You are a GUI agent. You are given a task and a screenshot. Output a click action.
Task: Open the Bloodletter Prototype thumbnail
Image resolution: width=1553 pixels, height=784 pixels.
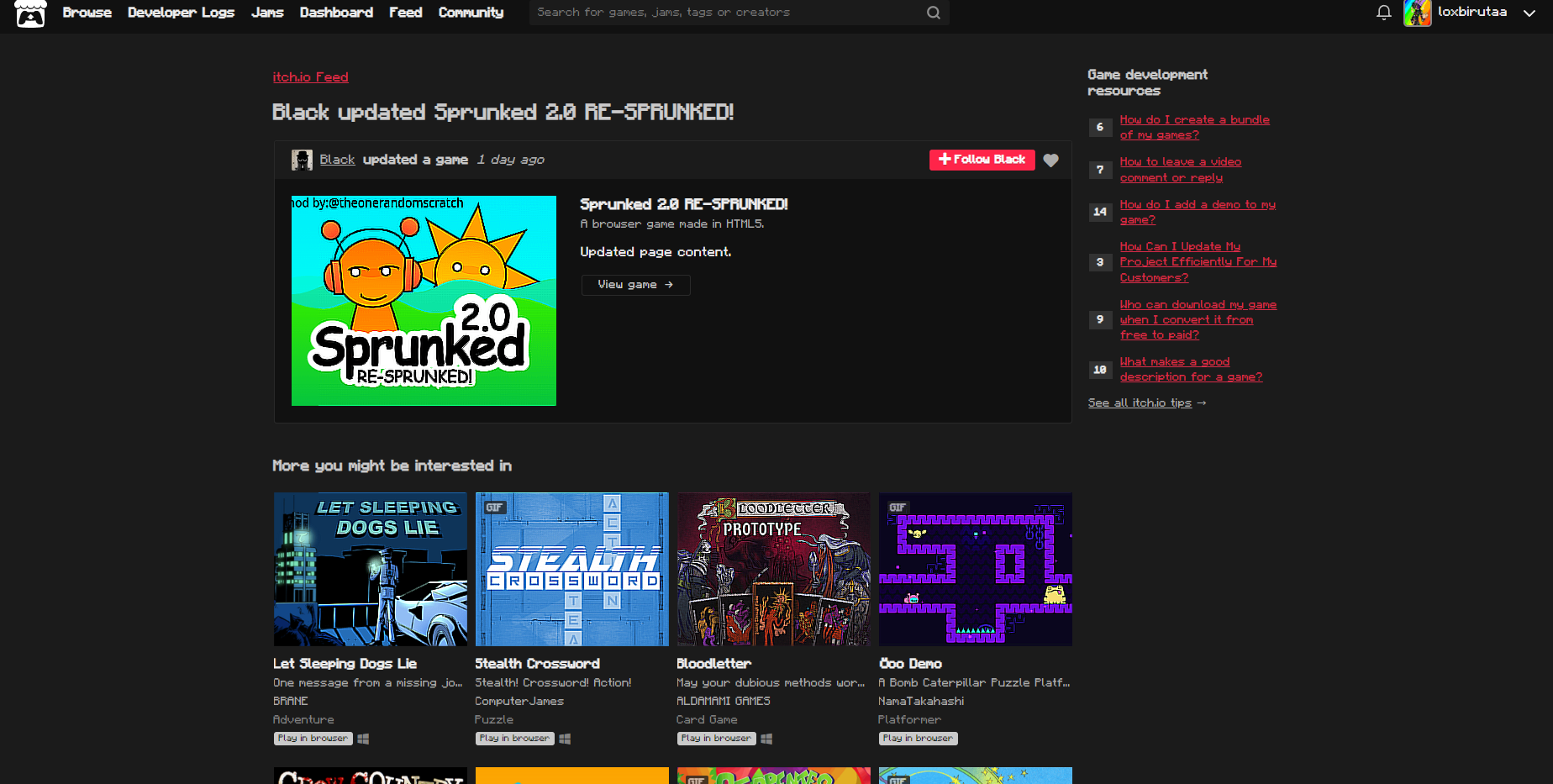click(773, 569)
